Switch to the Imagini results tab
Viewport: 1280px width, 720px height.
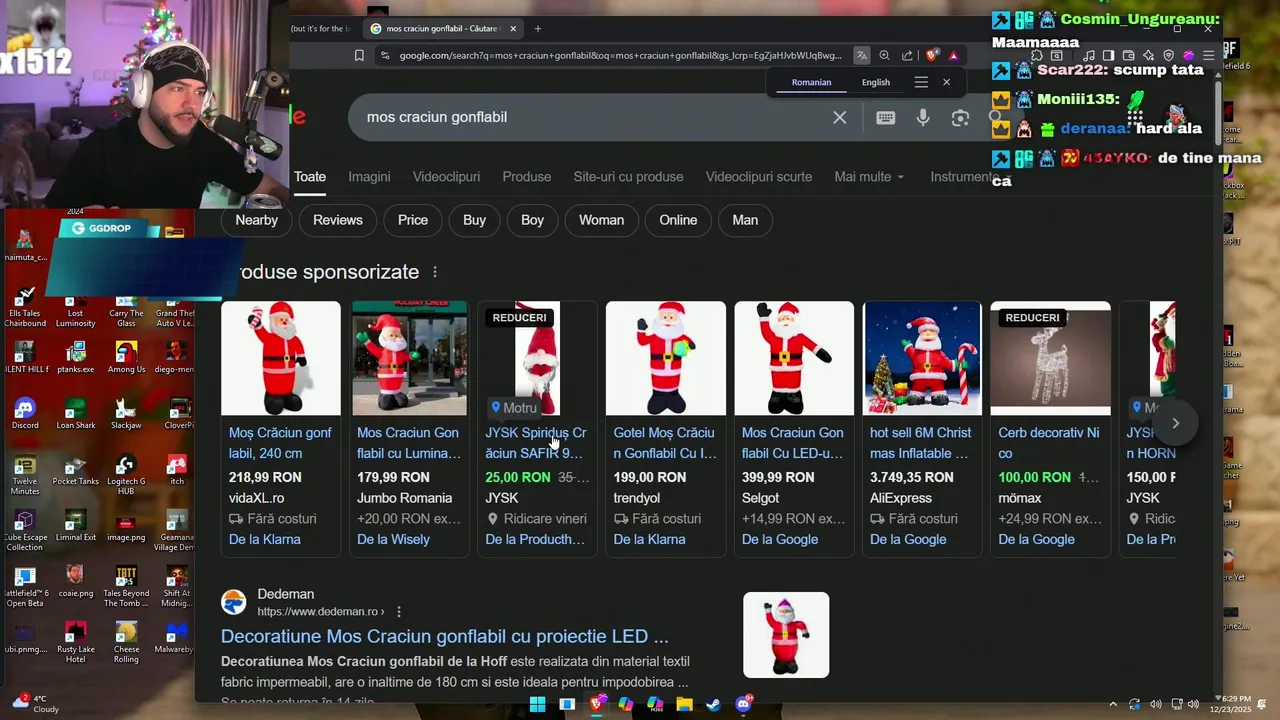[x=369, y=177]
